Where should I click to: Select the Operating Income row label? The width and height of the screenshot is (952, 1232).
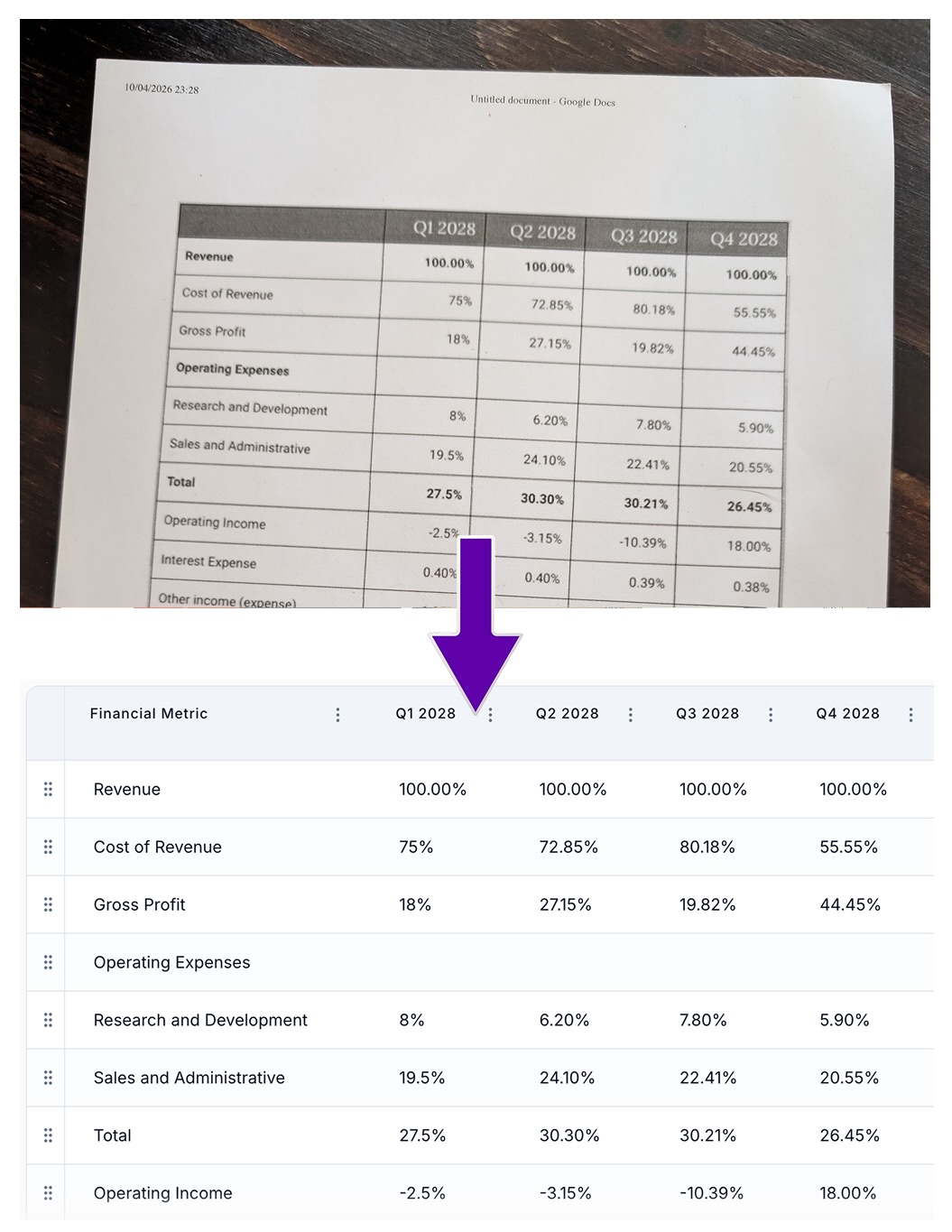pyautogui.click(x=162, y=1192)
